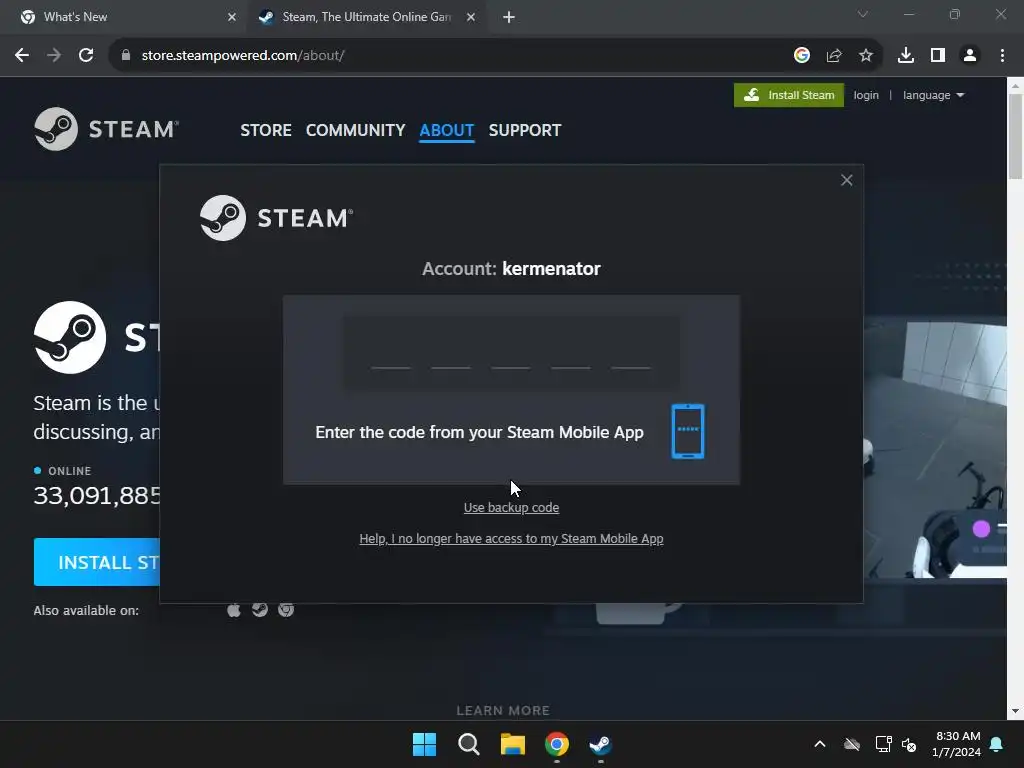
Task: Click the blue mobile phone icon
Action: [x=688, y=432]
